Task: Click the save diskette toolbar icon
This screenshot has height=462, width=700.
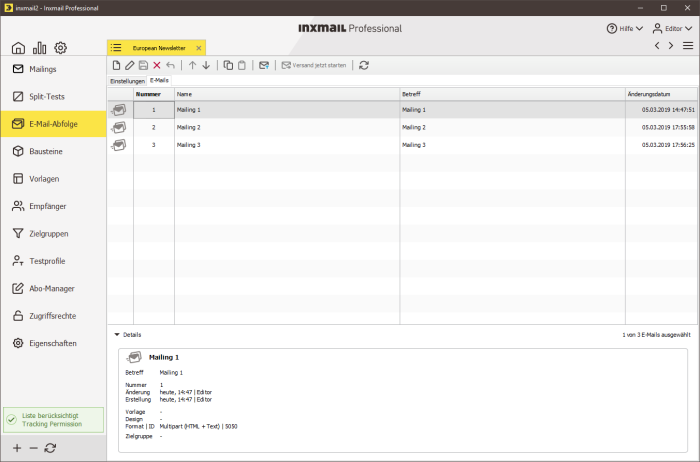Action: 143,65
